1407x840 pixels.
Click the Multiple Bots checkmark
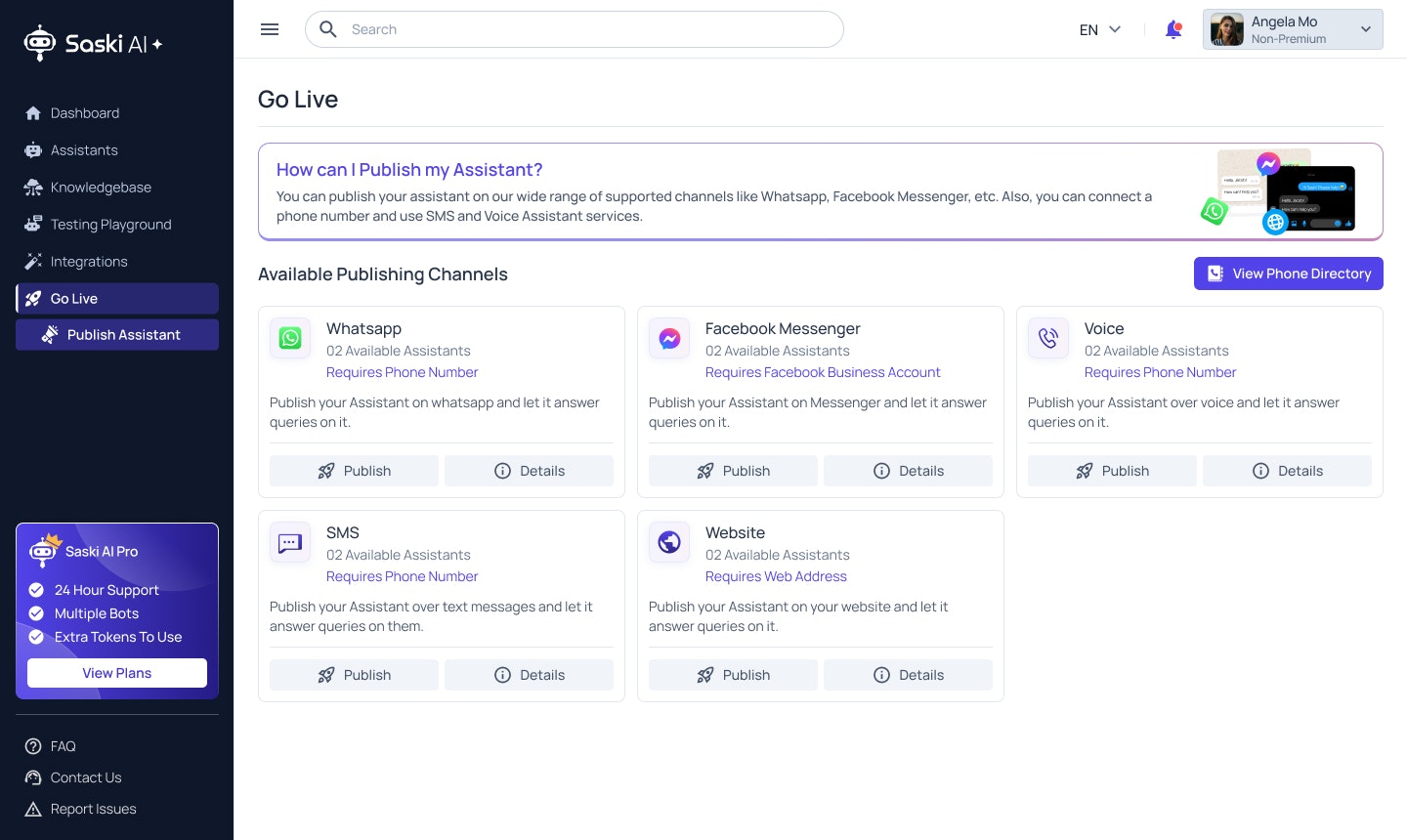coord(36,613)
